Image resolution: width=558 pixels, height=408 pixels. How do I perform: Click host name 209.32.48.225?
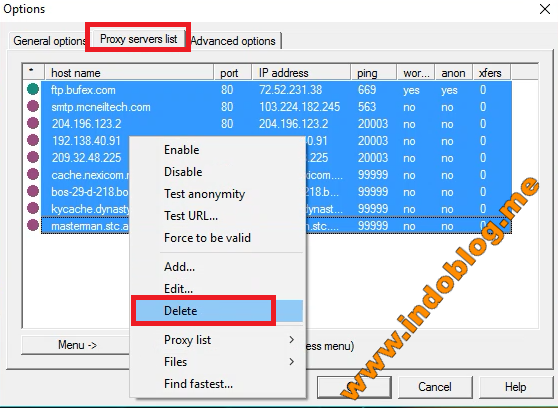(86, 158)
